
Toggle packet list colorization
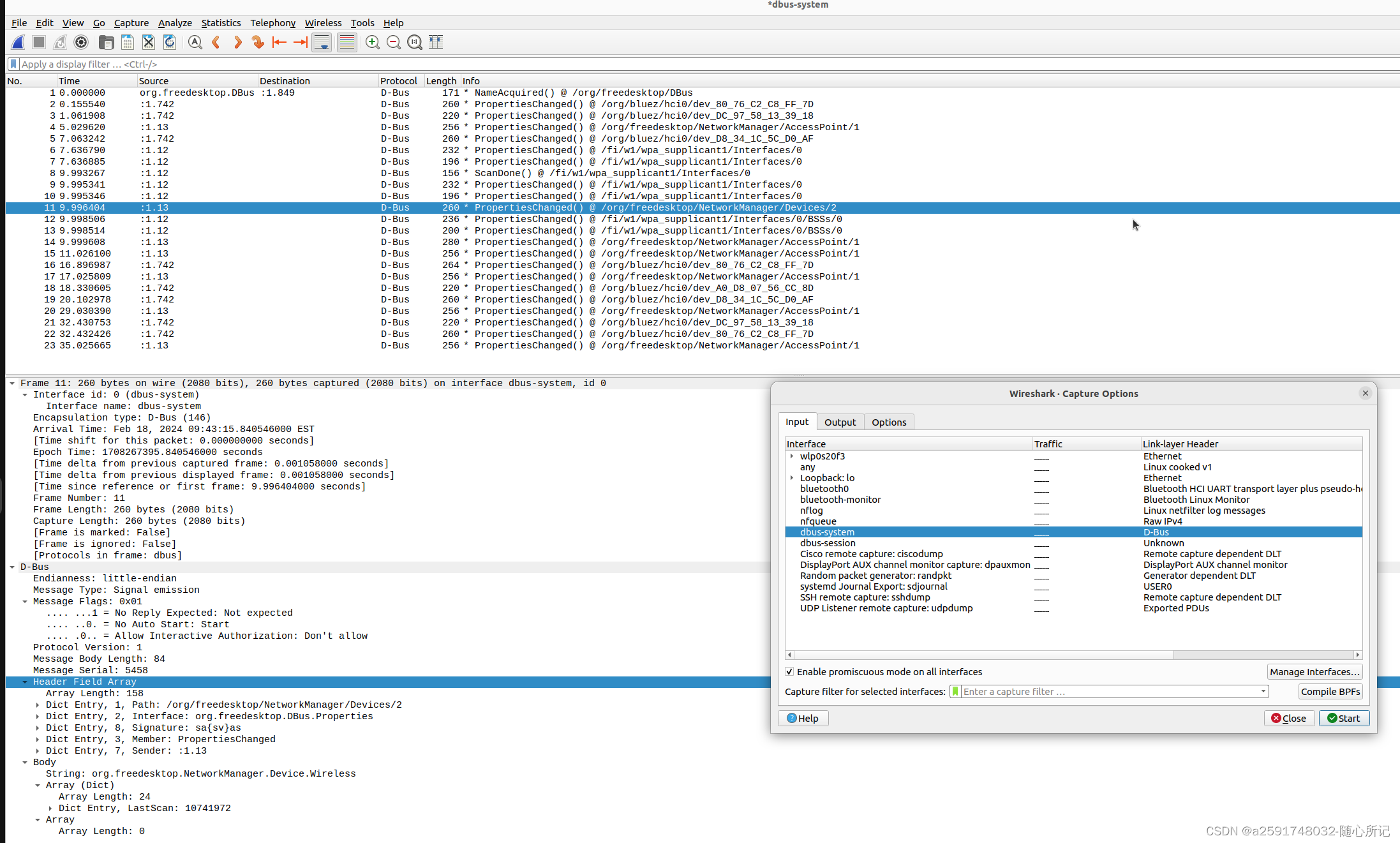[346, 42]
